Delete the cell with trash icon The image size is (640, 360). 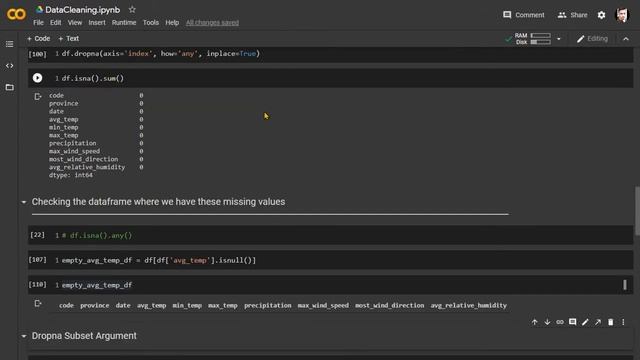coord(611,322)
